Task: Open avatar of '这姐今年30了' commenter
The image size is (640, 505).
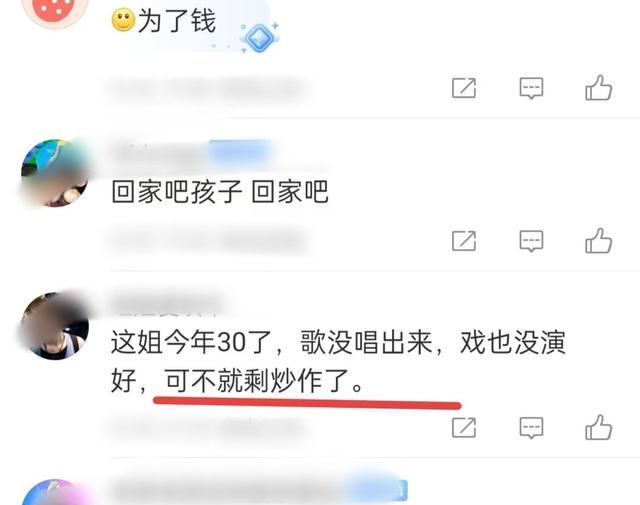Action: pyautogui.click(x=55, y=326)
